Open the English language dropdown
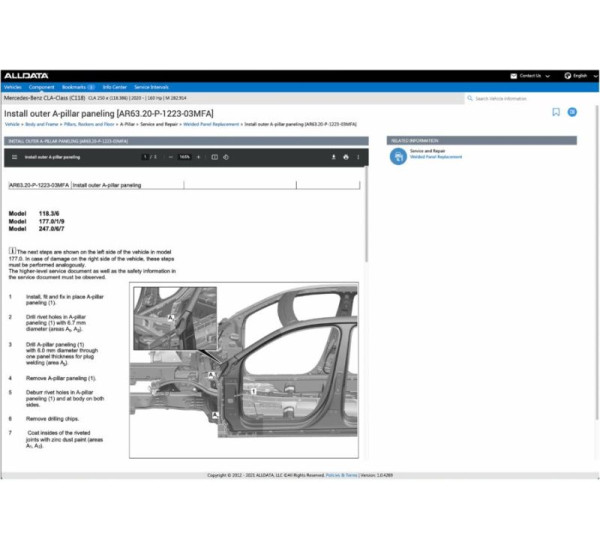The width and height of the screenshot is (600, 551). (579, 75)
